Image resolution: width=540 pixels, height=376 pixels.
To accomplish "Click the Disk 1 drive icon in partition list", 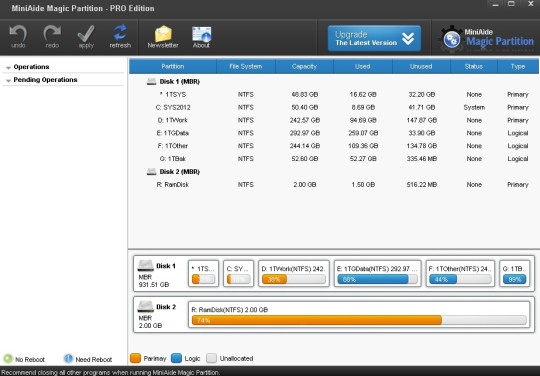I will coord(152,82).
